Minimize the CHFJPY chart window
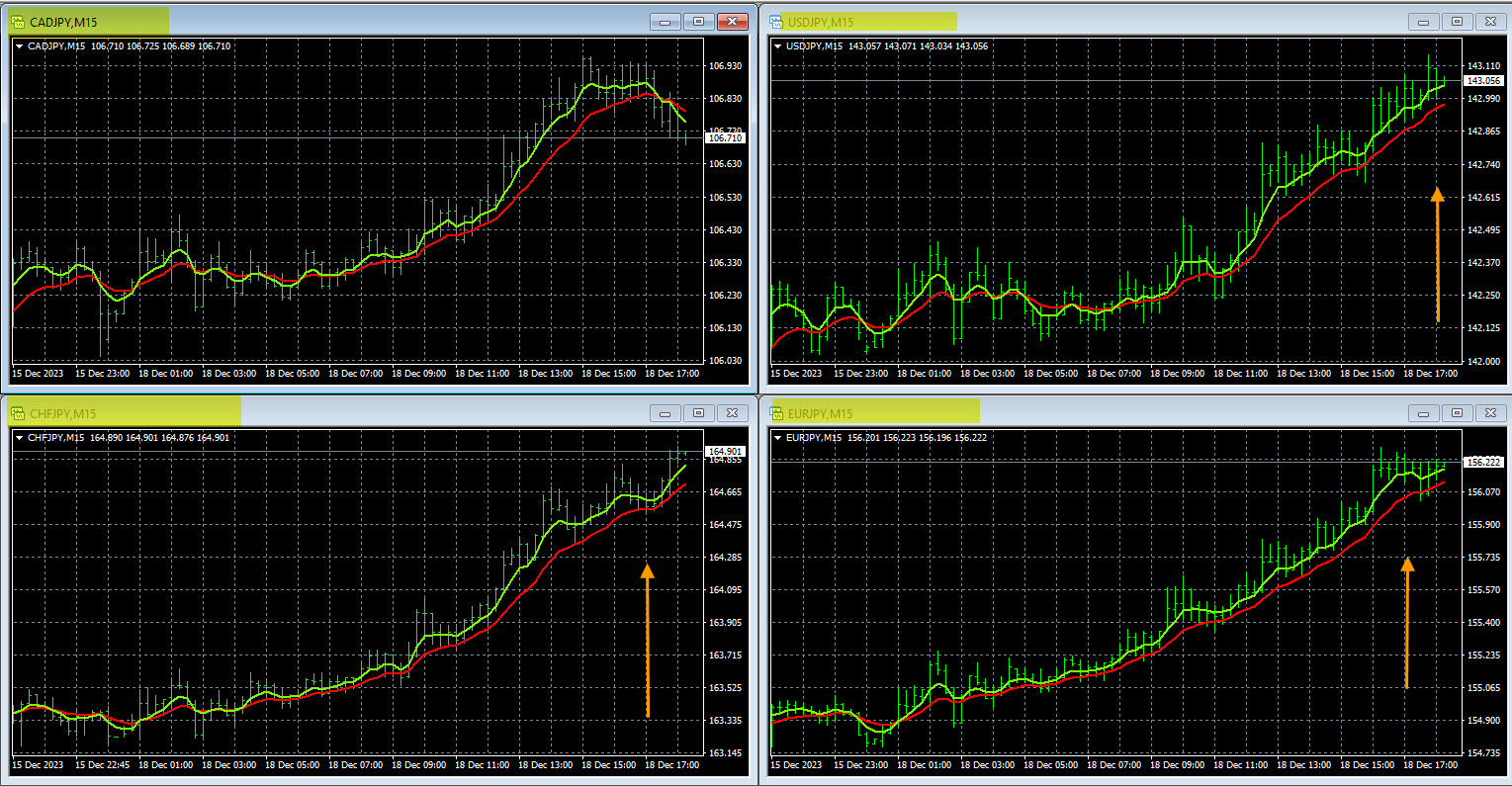 point(666,413)
